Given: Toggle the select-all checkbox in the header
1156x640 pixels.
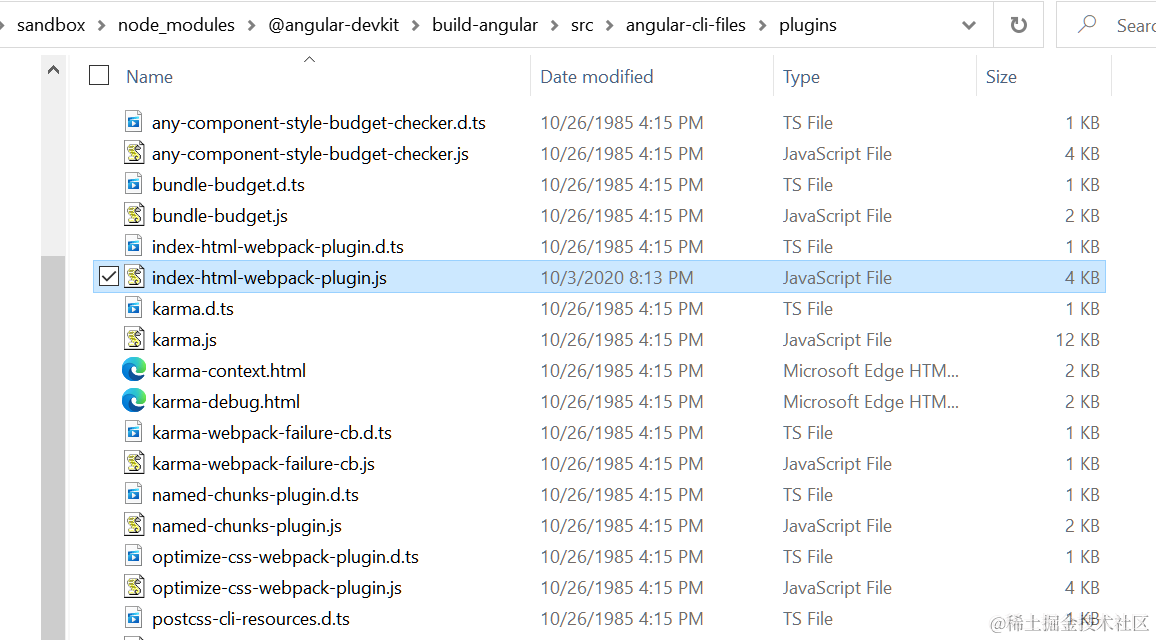Looking at the screenshot, I should 99,75.
